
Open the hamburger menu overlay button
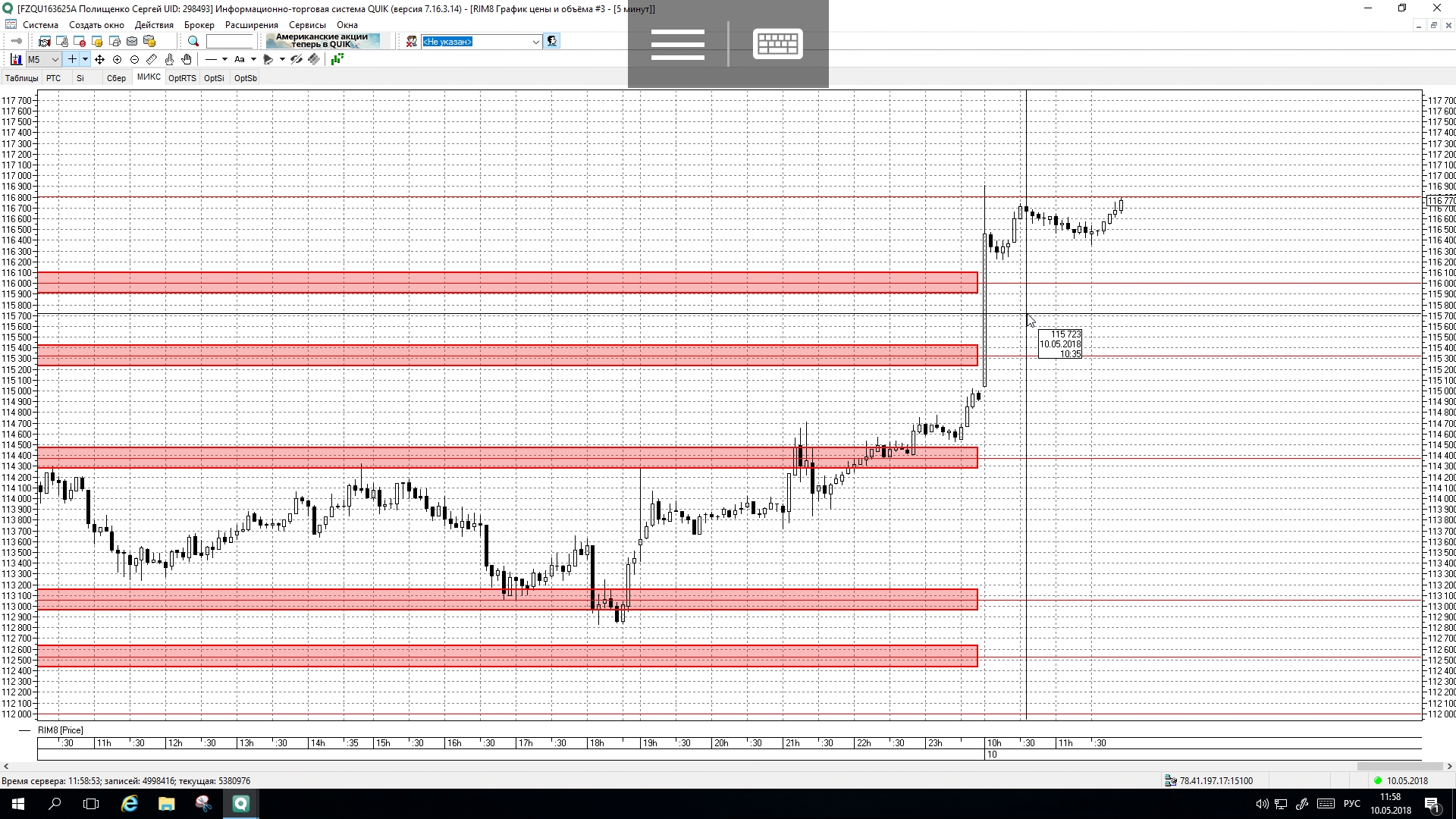677,43
